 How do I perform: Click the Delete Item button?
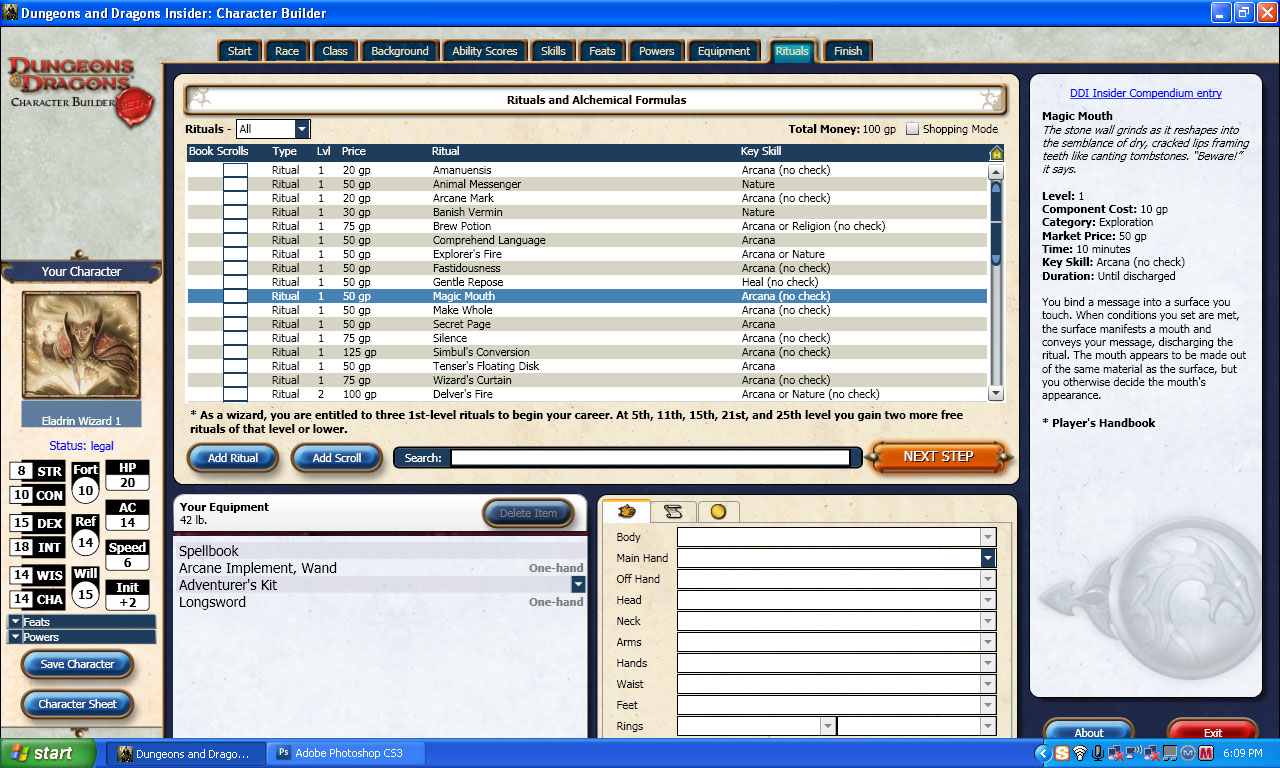529,513
